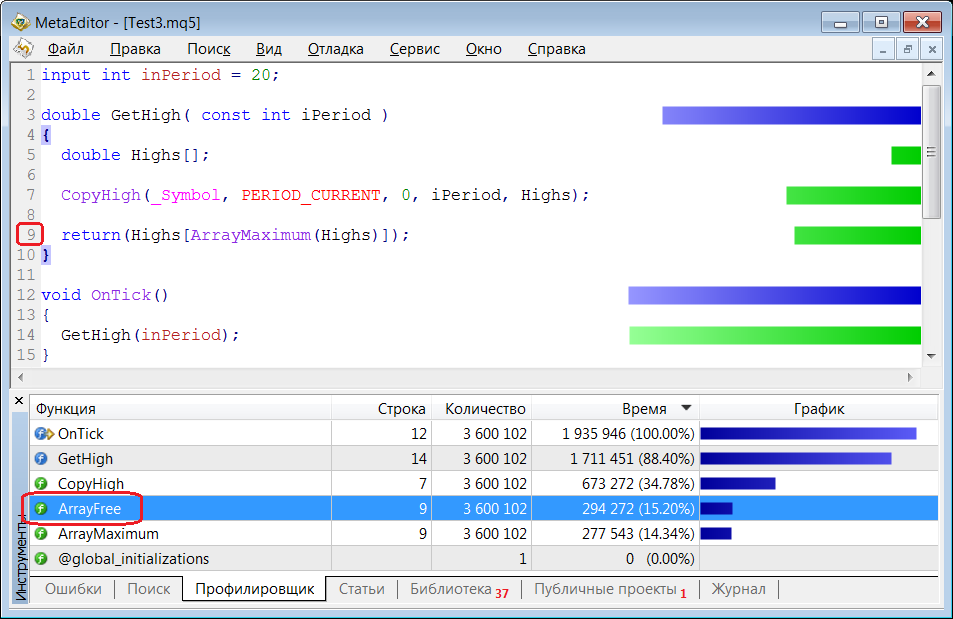
Task: Open the Публичные проекты tab
Action: pyautogui.click(x=610, y=589)
